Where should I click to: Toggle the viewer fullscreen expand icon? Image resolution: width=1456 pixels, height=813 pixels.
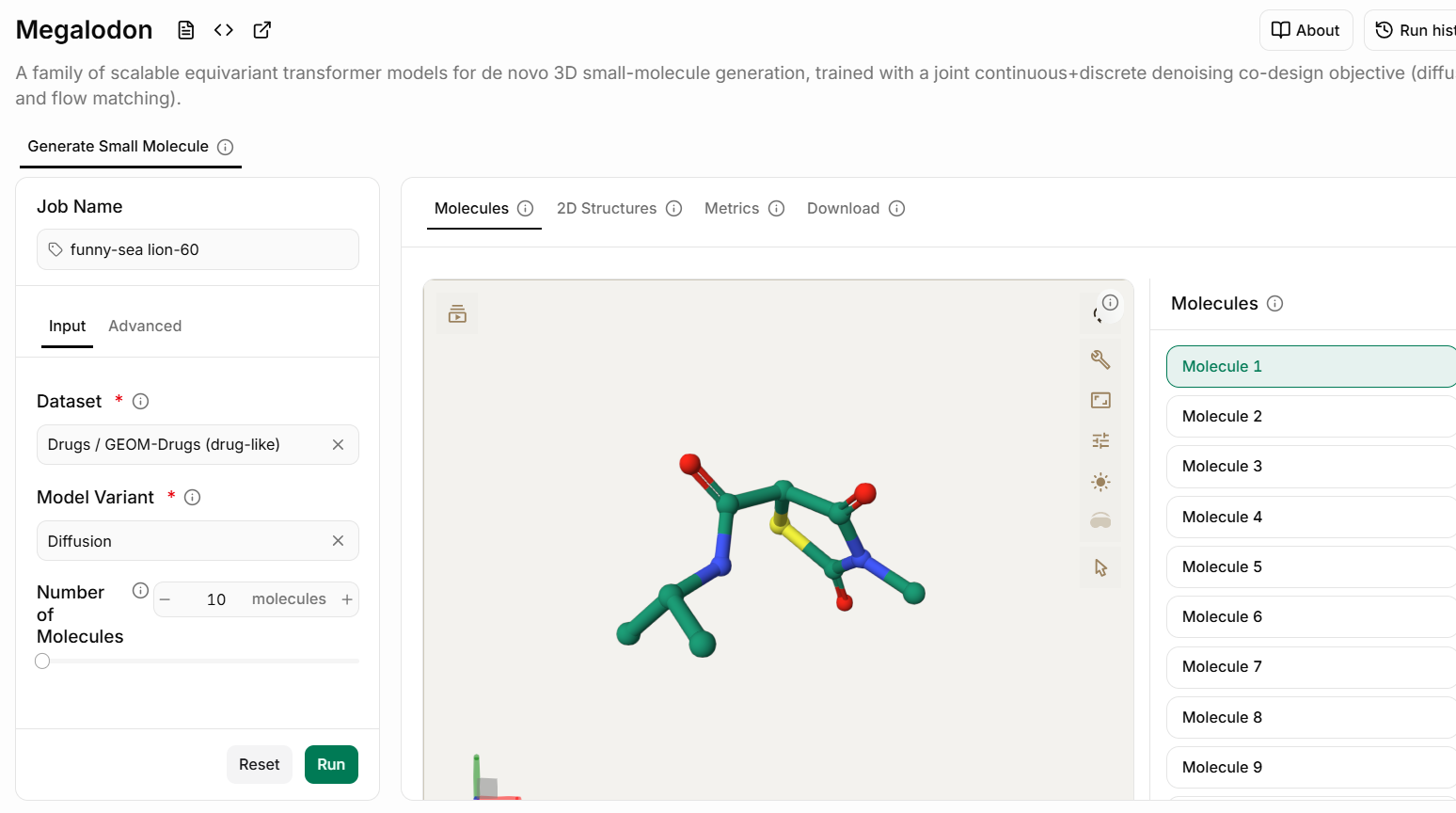1100,400
